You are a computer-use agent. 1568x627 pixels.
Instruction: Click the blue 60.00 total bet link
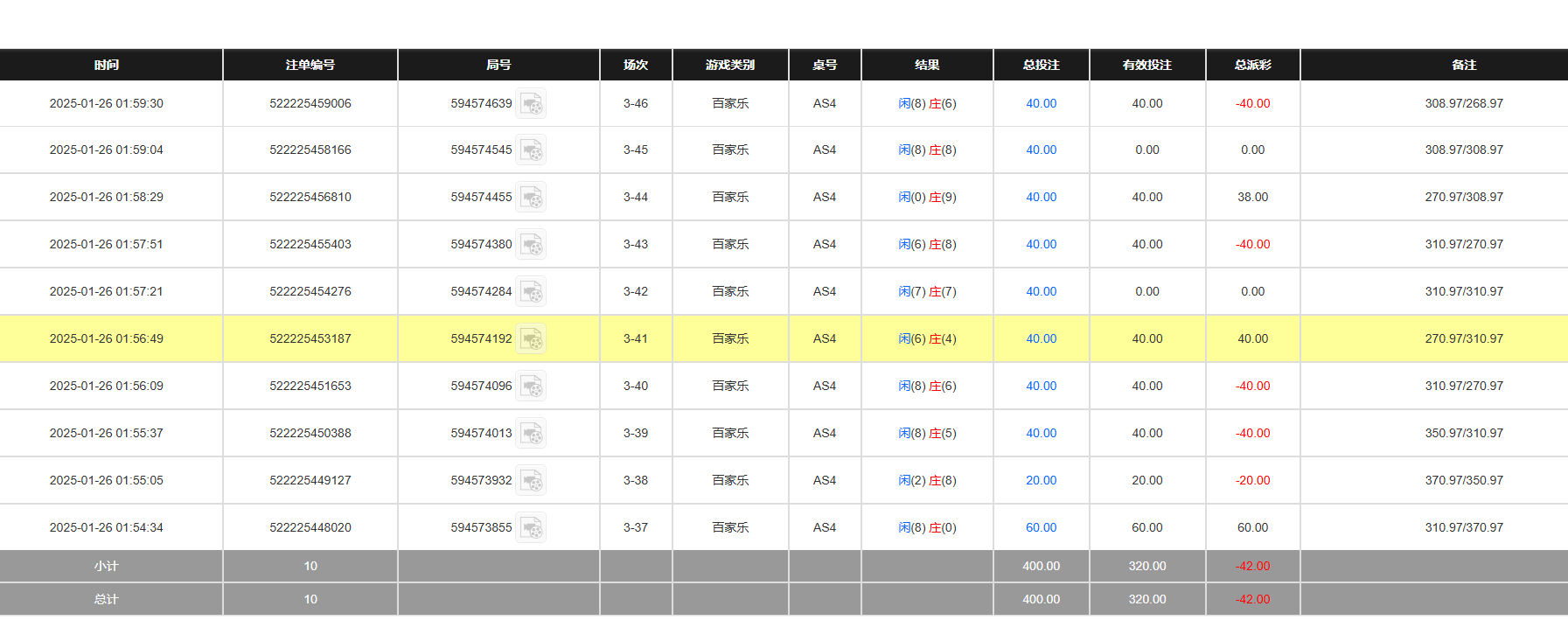1041,527
